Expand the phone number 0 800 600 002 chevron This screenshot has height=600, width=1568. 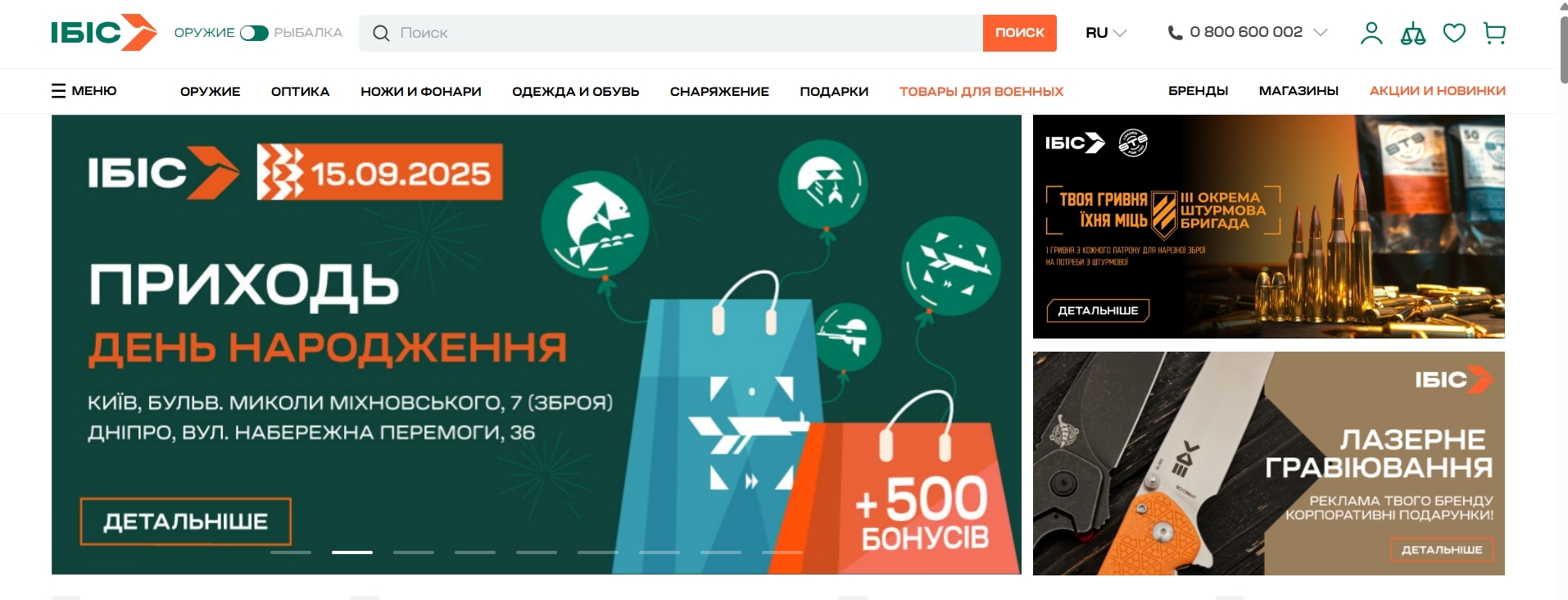click(x=1320, y=33)
